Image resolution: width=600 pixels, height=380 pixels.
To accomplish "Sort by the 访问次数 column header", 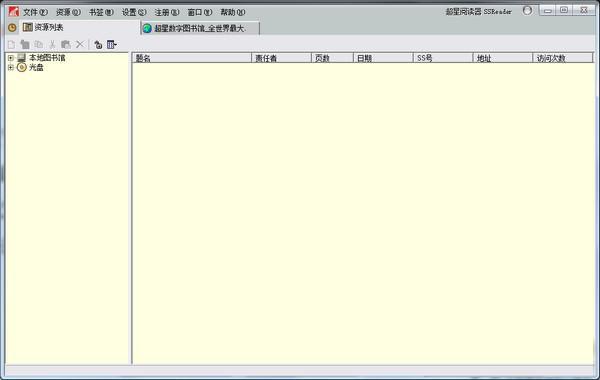I will (x=563, y=58).
